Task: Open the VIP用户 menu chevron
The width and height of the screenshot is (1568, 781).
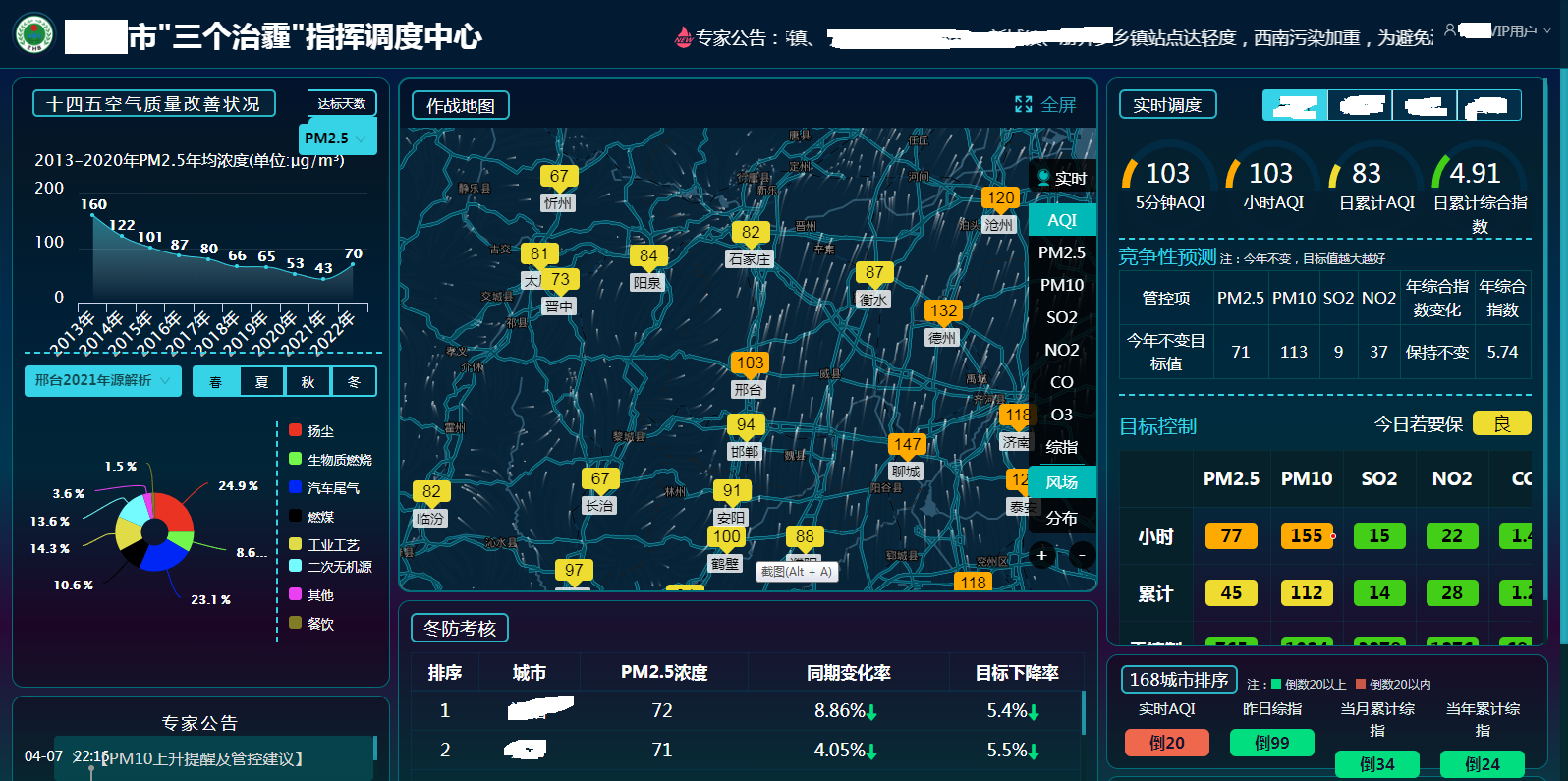Action: pos(1547,30)
